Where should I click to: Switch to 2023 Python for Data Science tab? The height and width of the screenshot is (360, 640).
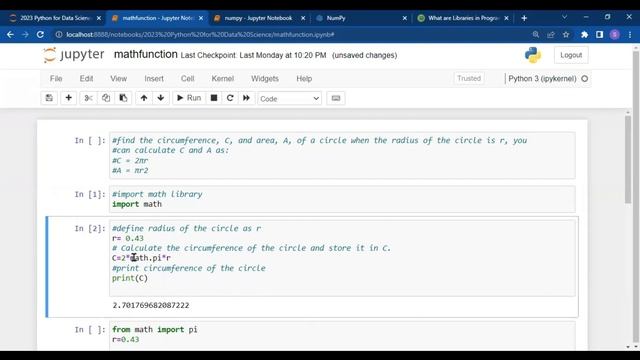tap(55, 18)
